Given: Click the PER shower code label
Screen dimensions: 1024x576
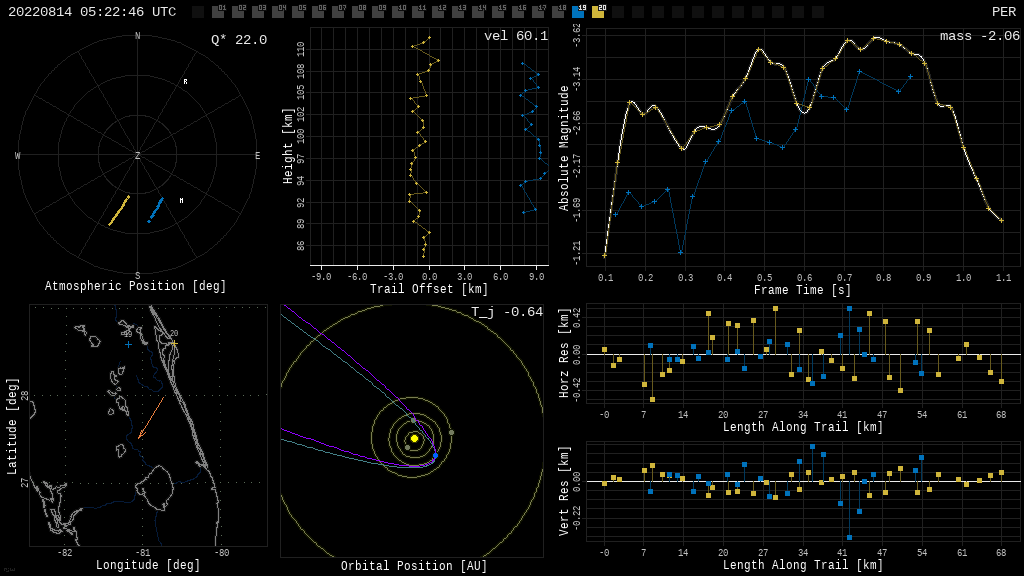Looking at the screenshot, I should [x=1004, y=12].
